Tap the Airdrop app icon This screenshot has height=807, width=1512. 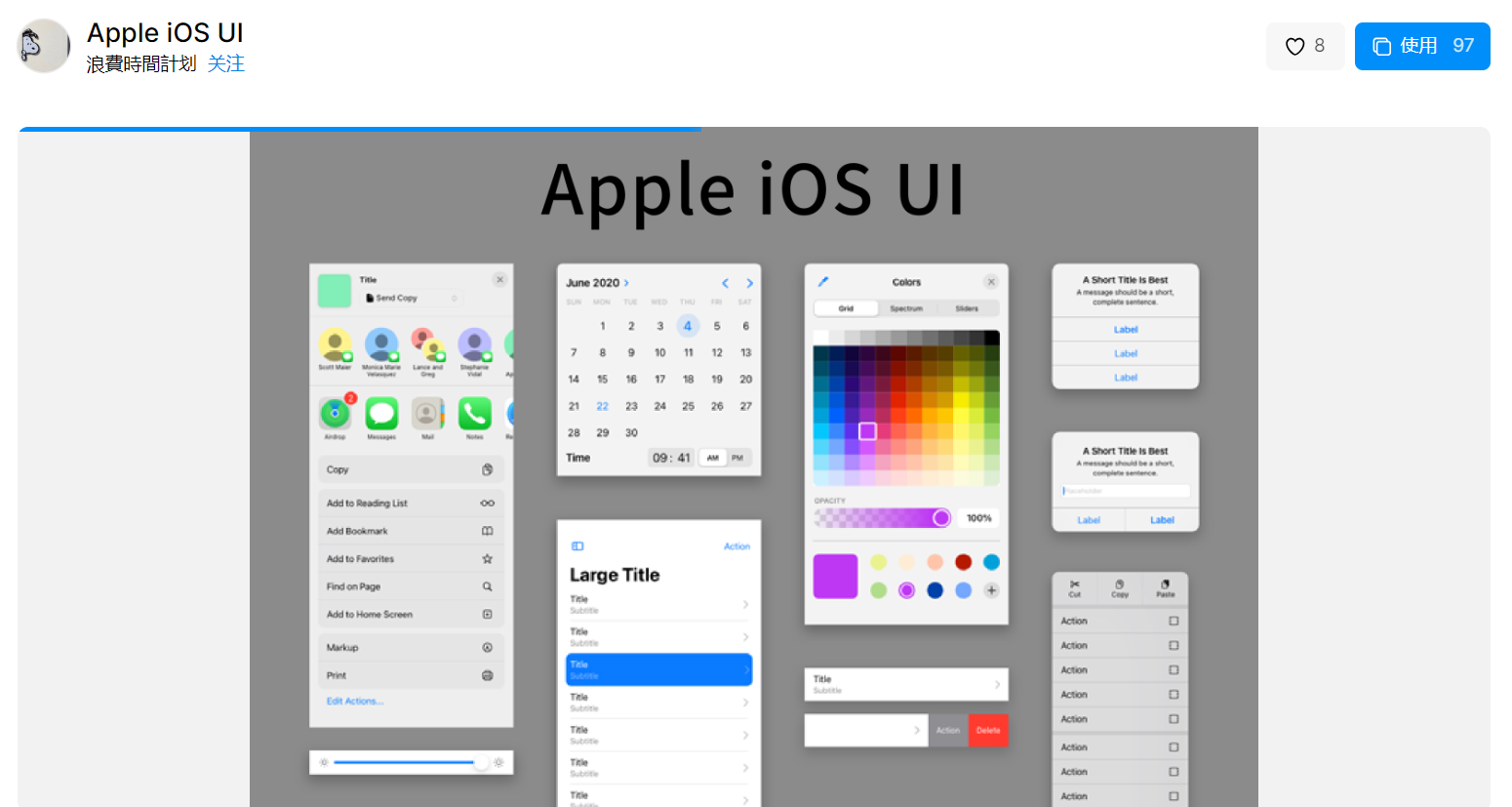click(335, 414)
